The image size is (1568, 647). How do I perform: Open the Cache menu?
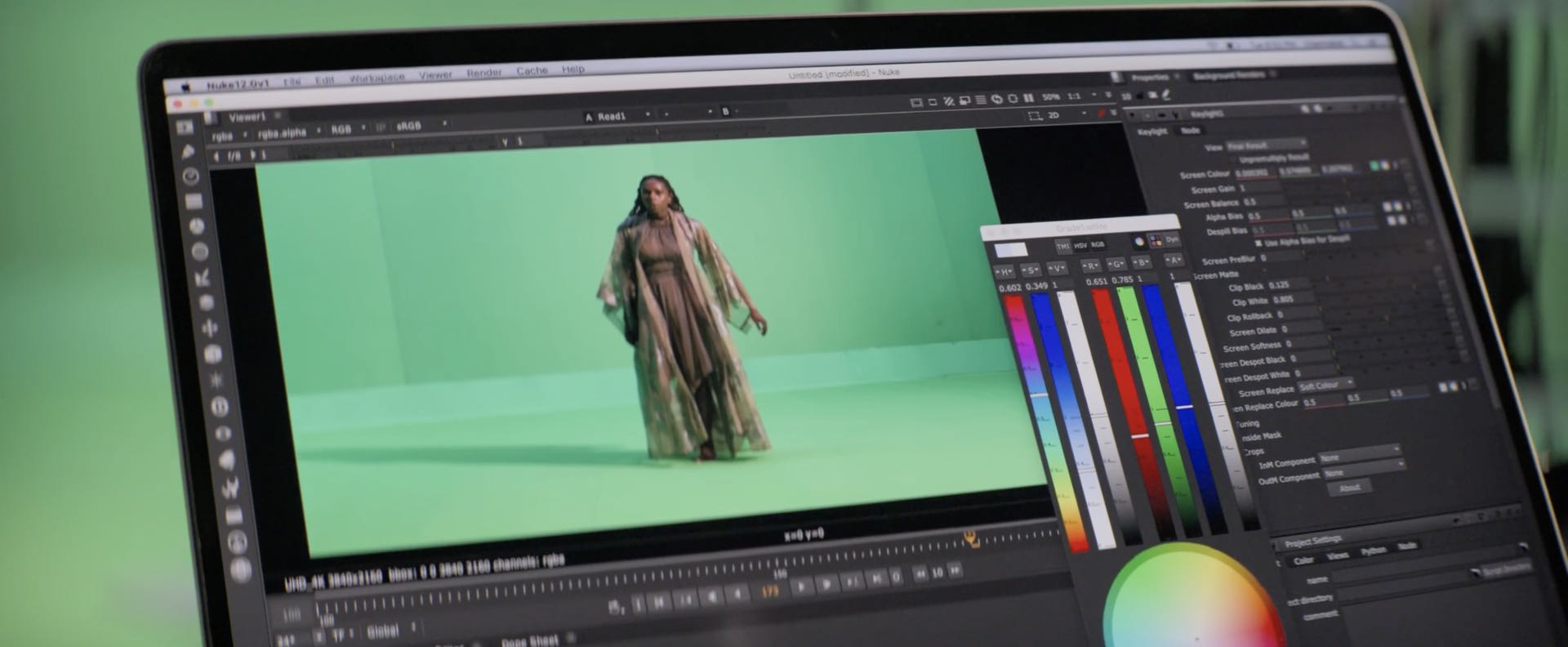pyautogui.click(x=532, y=71)
